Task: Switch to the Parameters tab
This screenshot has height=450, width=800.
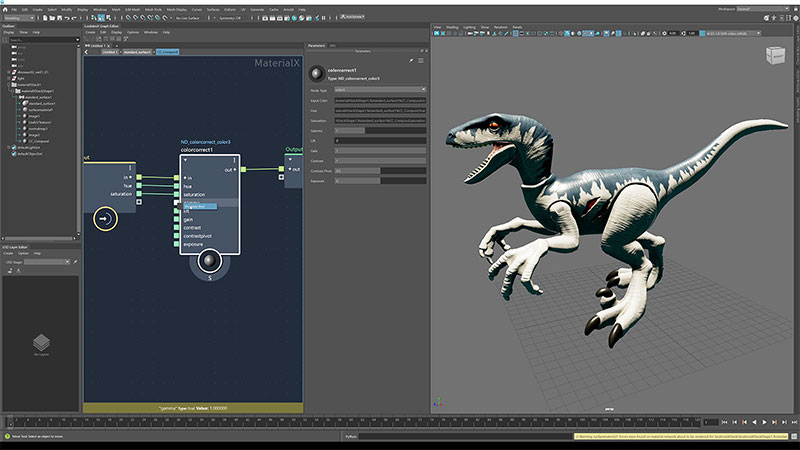Action: 316,45
